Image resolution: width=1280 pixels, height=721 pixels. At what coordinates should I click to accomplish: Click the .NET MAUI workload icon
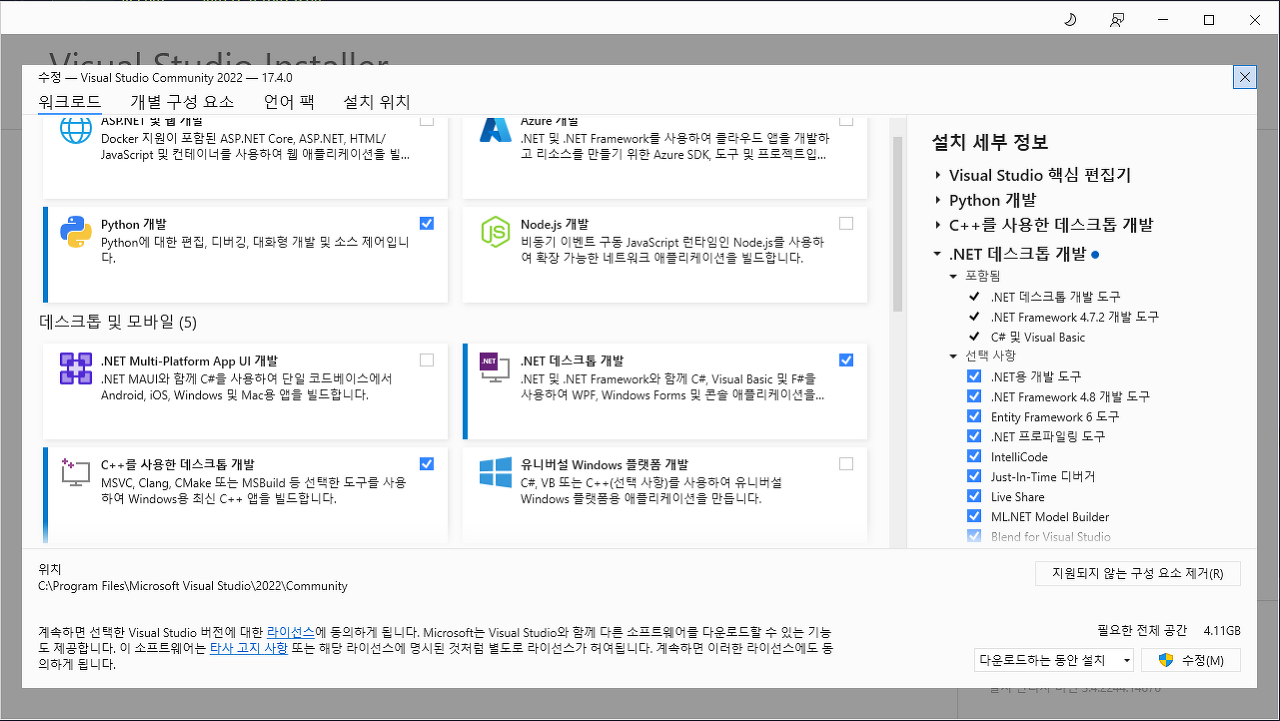(76, 369)
